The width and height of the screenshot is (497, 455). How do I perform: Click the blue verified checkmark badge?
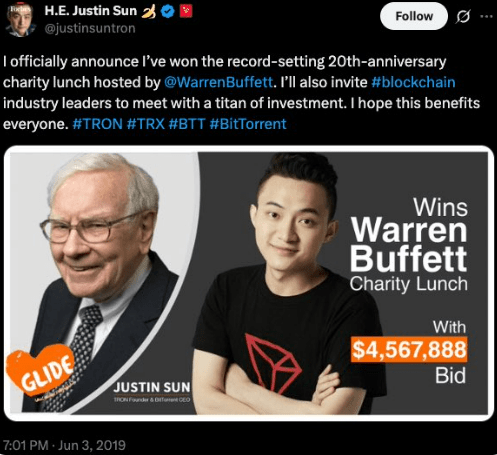pos(168,11)
